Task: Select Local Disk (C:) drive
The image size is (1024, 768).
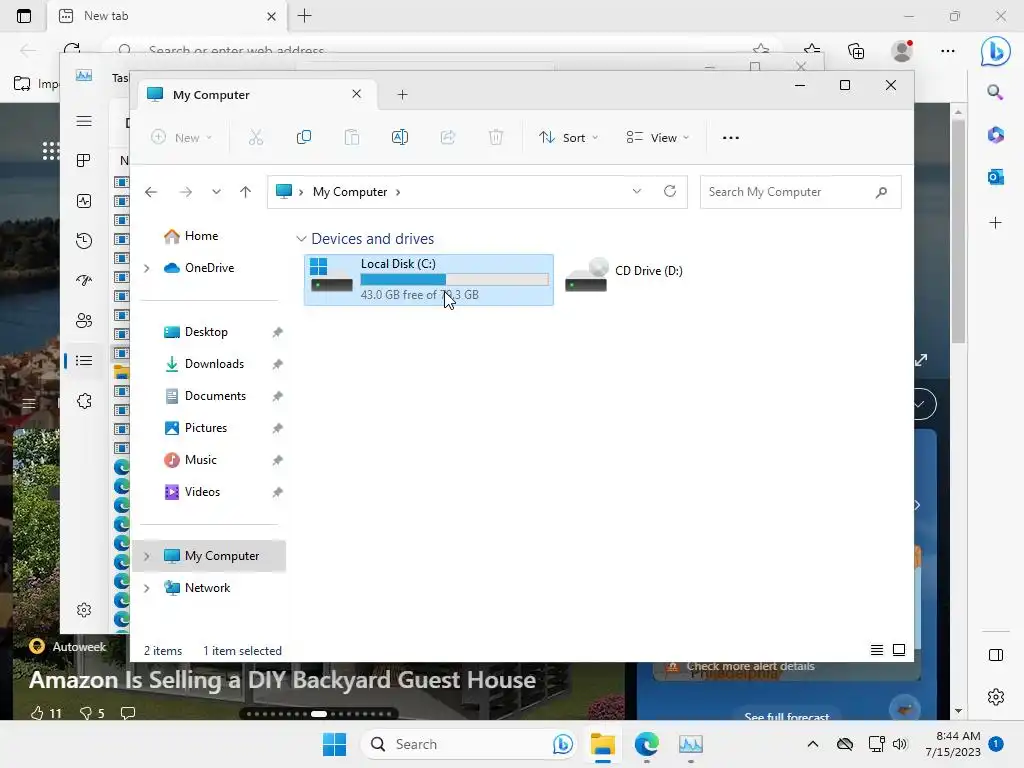Action: [428, 280]
